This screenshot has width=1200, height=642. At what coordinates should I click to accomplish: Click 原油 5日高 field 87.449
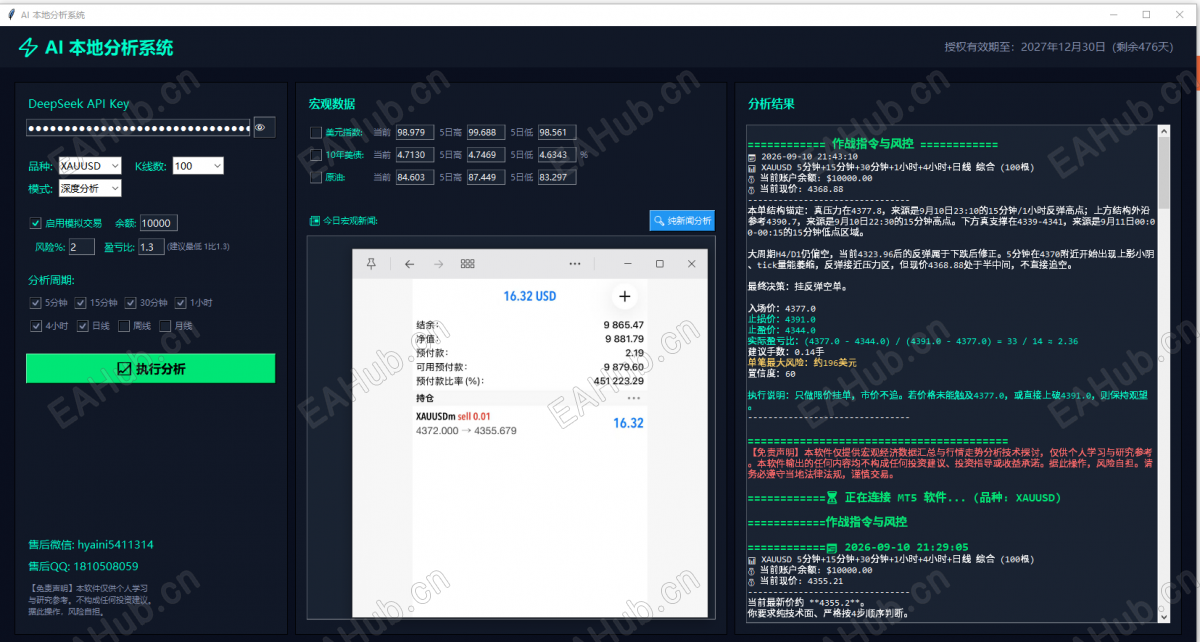click(486, 177)
